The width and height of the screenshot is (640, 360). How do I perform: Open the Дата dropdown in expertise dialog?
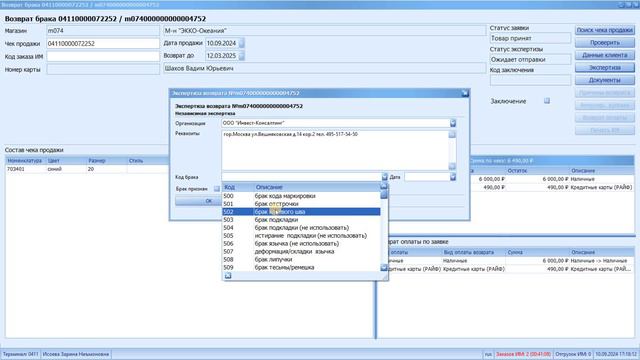point(453,177)
